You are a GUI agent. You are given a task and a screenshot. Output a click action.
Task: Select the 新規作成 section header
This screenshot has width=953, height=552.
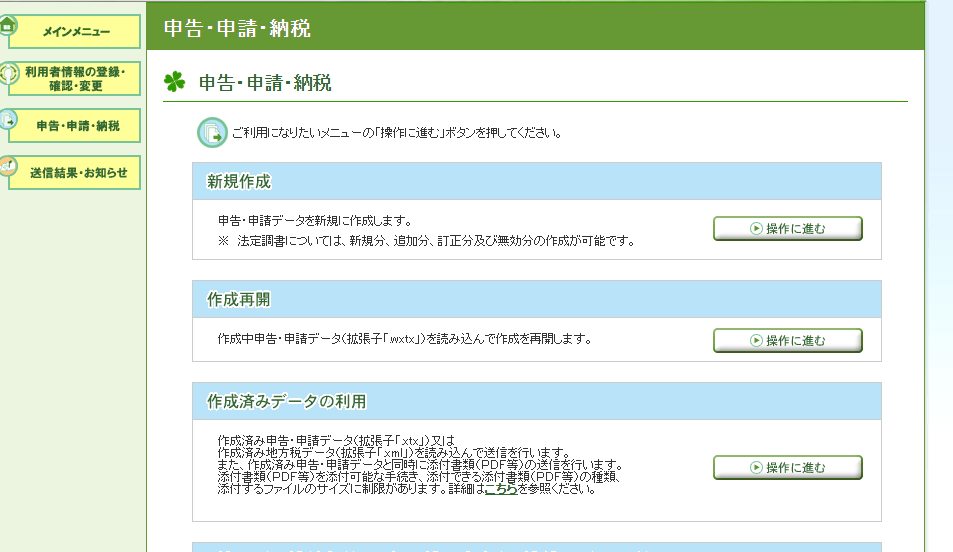(536, 182)
